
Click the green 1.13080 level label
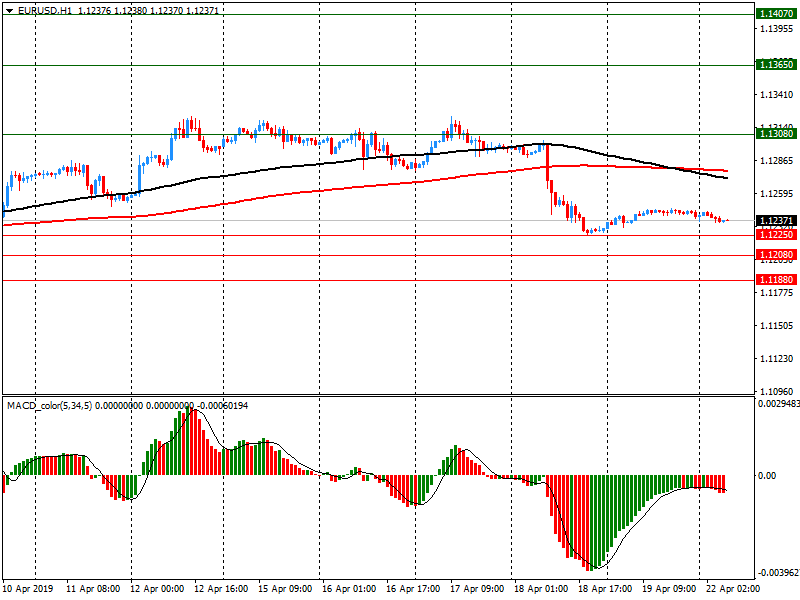tap(776, 133)
